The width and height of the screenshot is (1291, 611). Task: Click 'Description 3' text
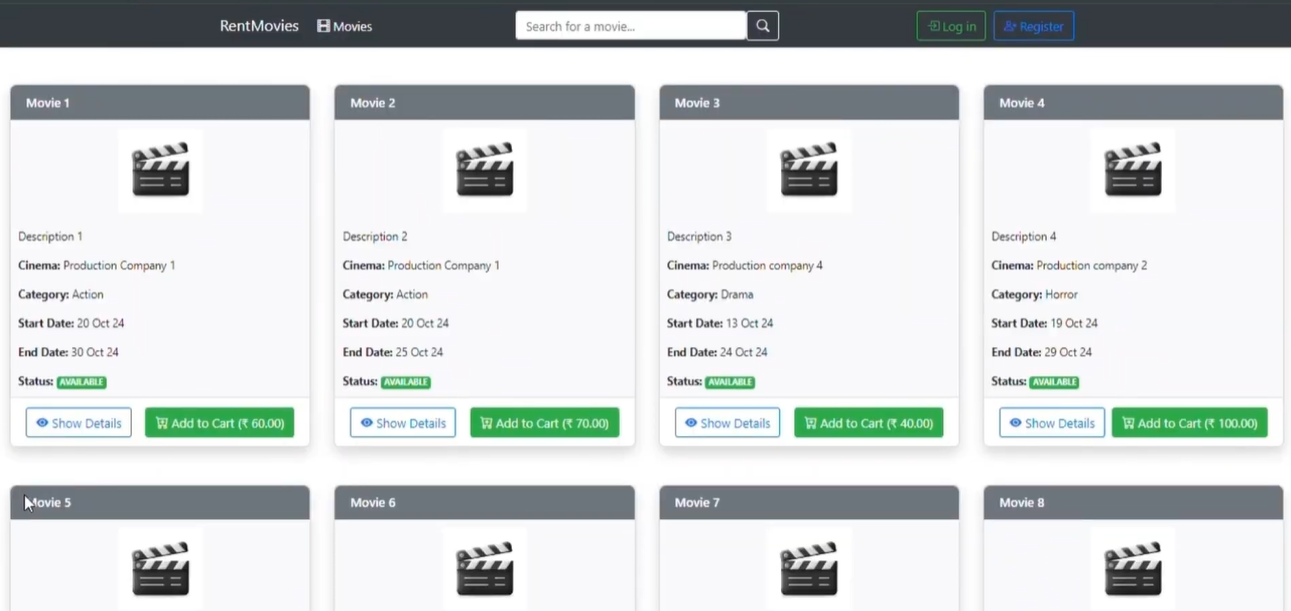(x=699, y=237)
